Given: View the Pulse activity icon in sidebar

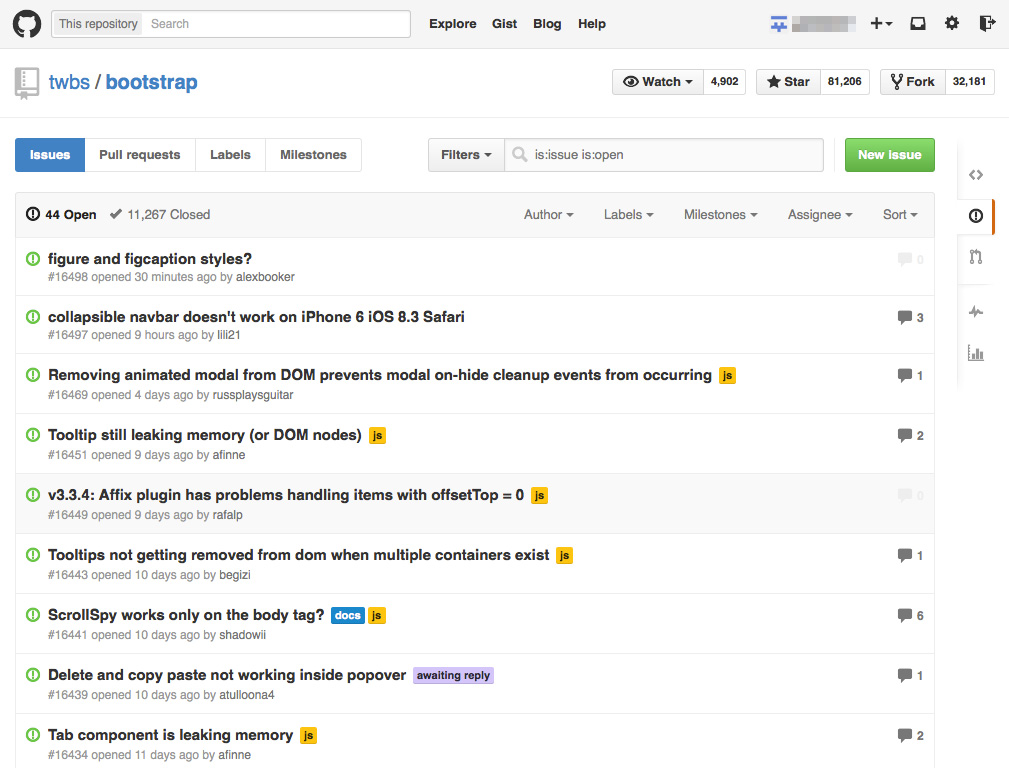Looking at the screenshot, I should [975, 311].
